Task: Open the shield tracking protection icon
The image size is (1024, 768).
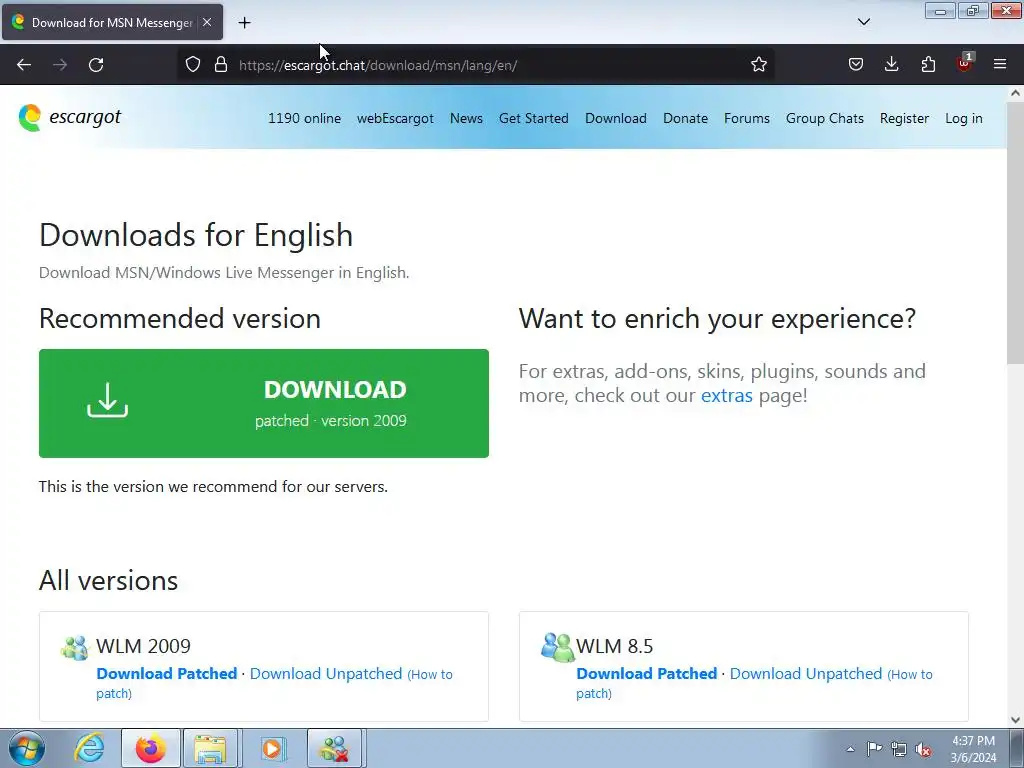Action: pyautogui.click(x=193, y=65)
